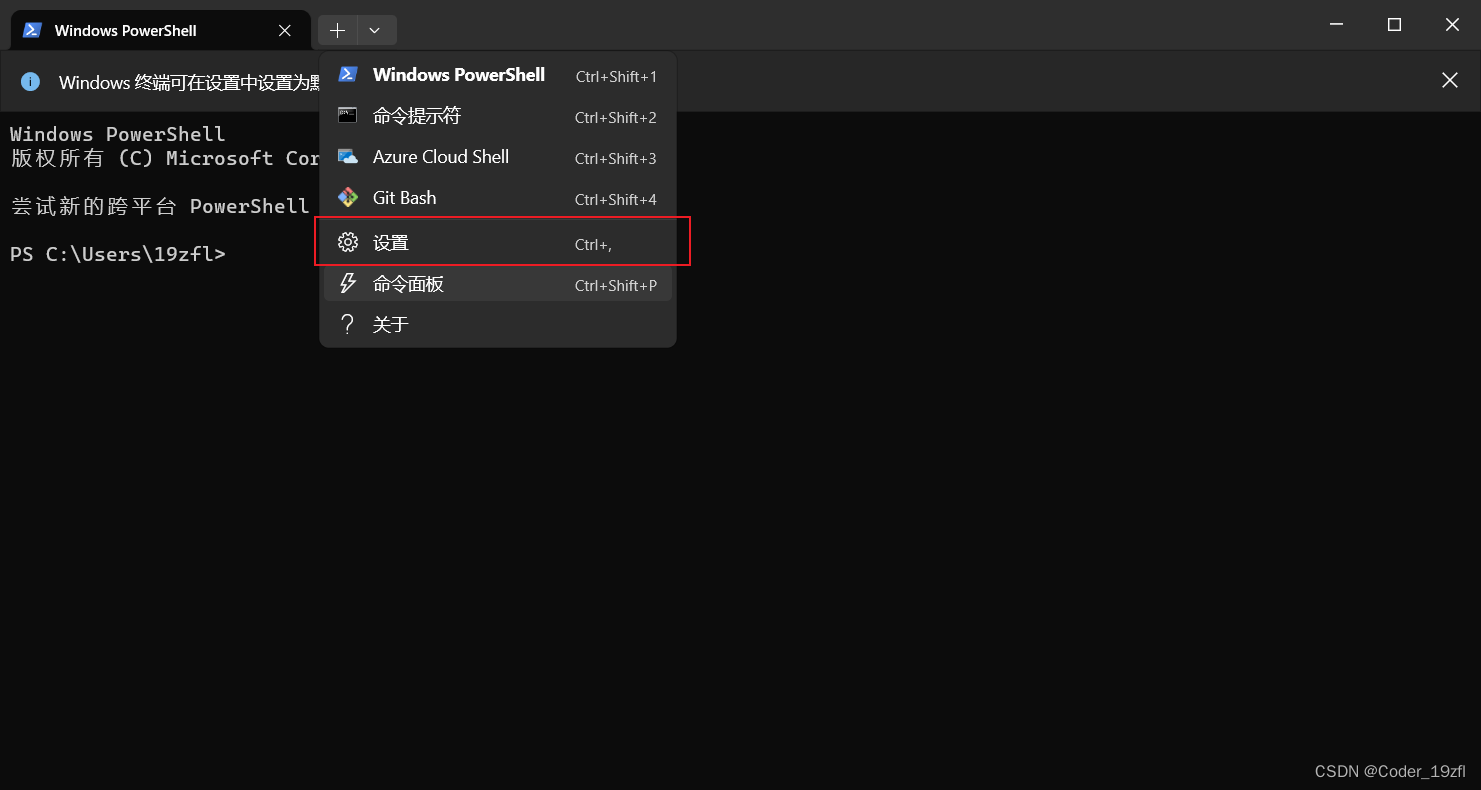Open 命令面板 via the lightning bolt icon
The width and height of the screenshot is (1481, 790).
click(x=348, y=283)
